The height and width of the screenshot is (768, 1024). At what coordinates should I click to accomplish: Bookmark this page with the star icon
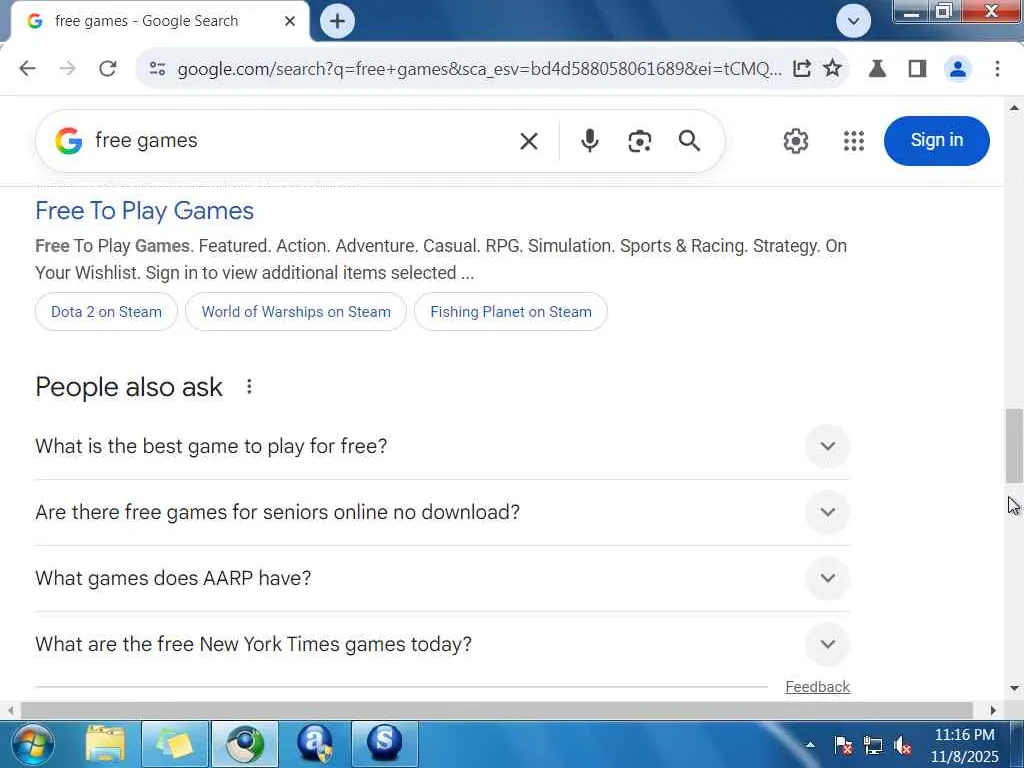pos(832,69)
